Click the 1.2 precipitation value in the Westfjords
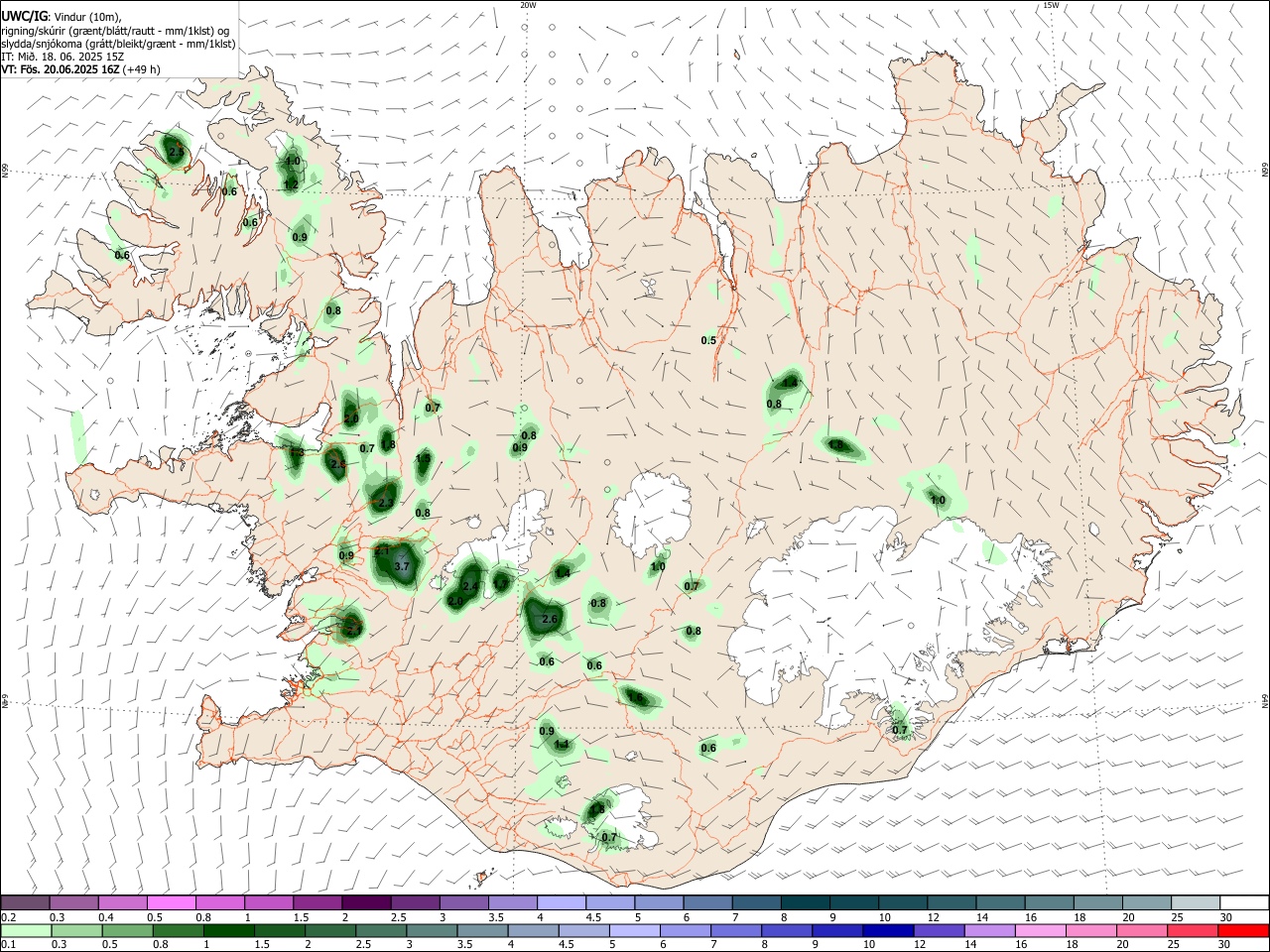The width and height of the screenshot is (1270, 952). coord(292,184)
